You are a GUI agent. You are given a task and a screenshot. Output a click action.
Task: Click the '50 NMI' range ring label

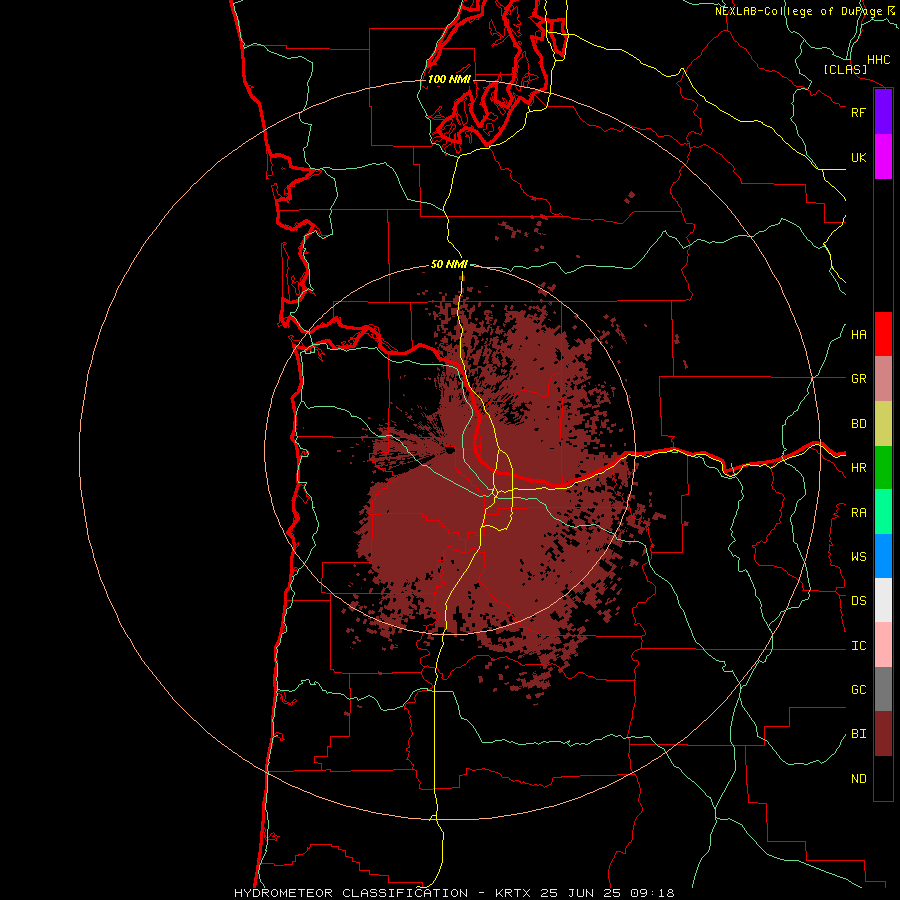(449, 265)
